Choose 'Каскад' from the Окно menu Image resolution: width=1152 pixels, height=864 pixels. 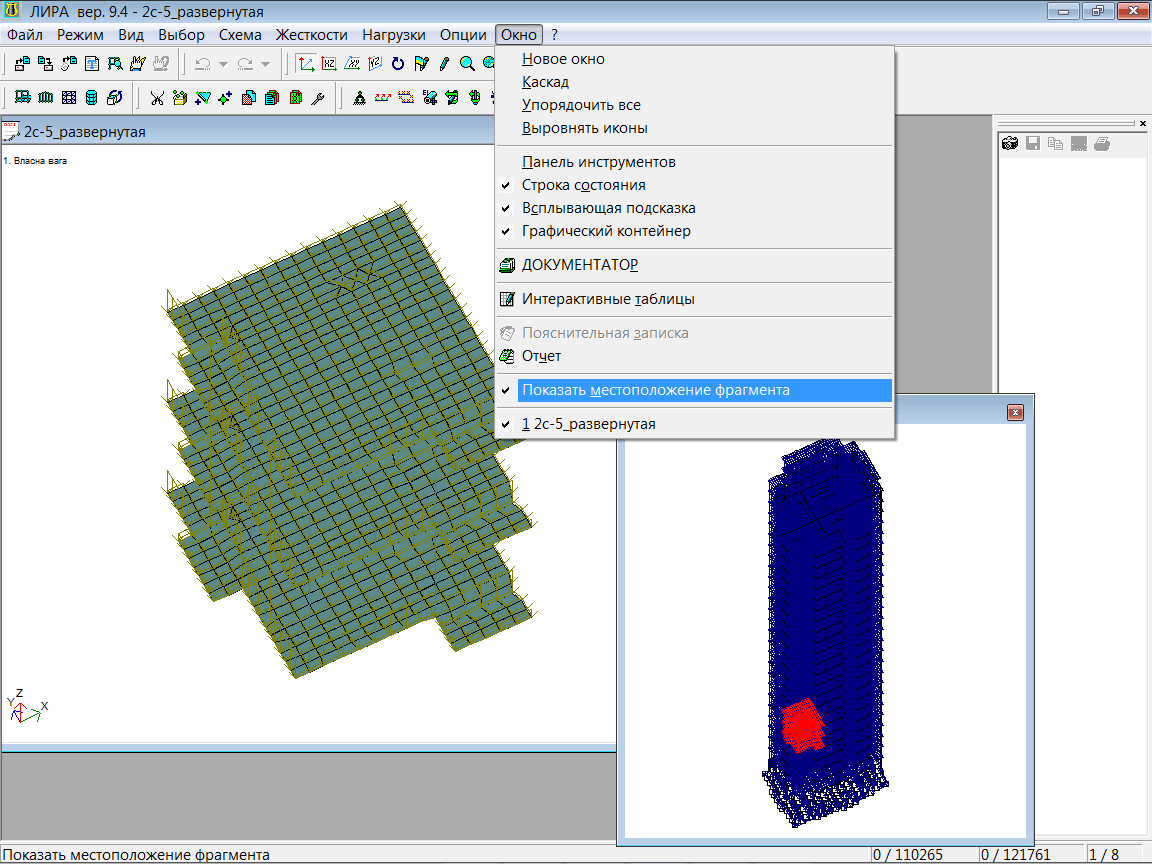click(545, 82)
